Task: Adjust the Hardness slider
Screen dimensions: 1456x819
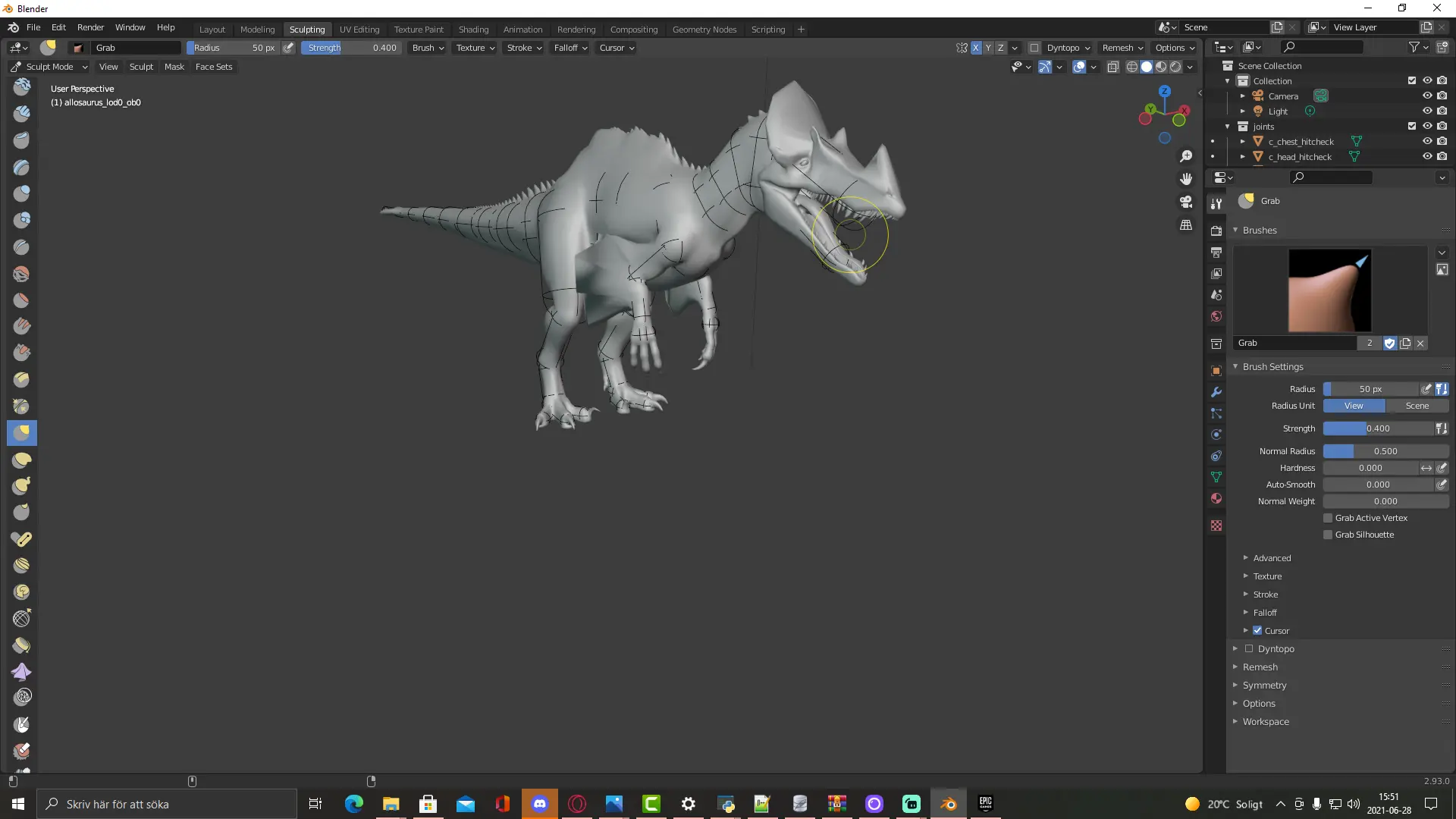Action: coord(1370,468)
